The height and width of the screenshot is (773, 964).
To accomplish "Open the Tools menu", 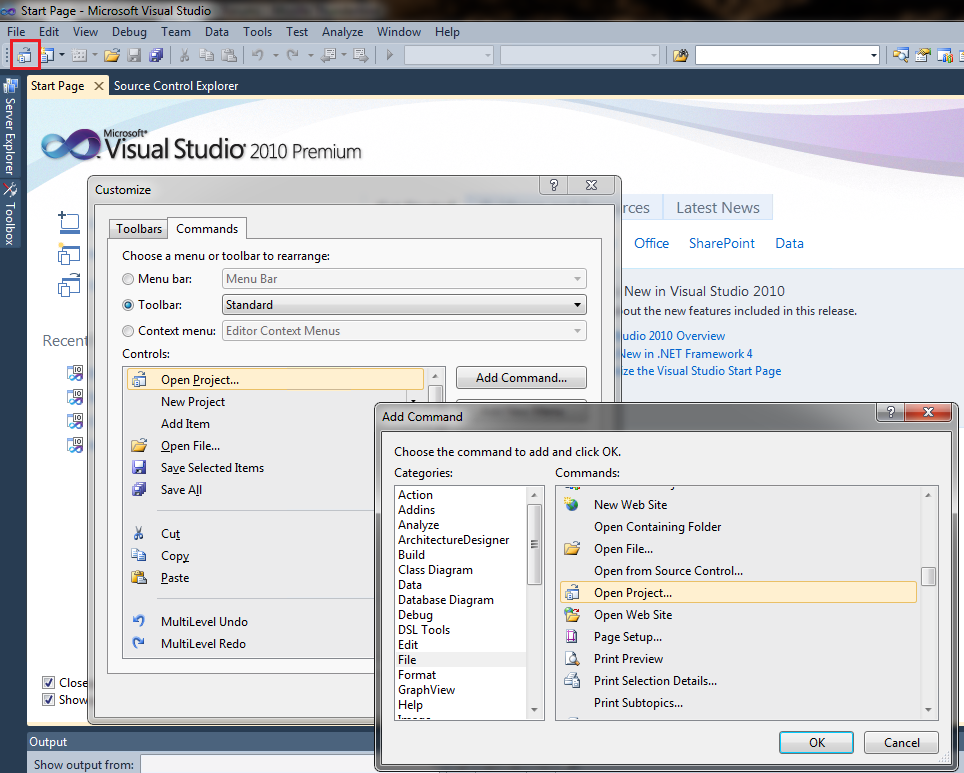I will tap(257, 32).
